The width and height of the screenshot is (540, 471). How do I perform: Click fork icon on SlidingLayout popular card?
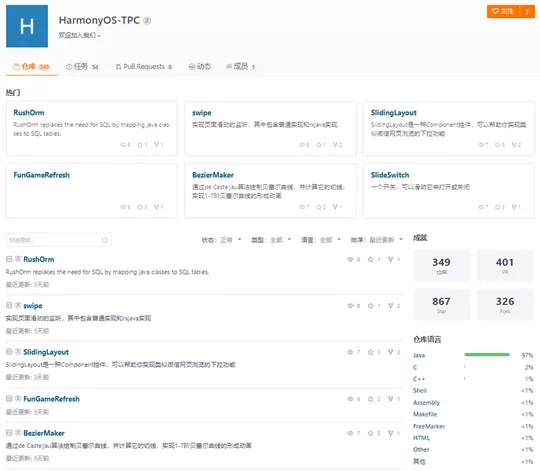point(514,145)
